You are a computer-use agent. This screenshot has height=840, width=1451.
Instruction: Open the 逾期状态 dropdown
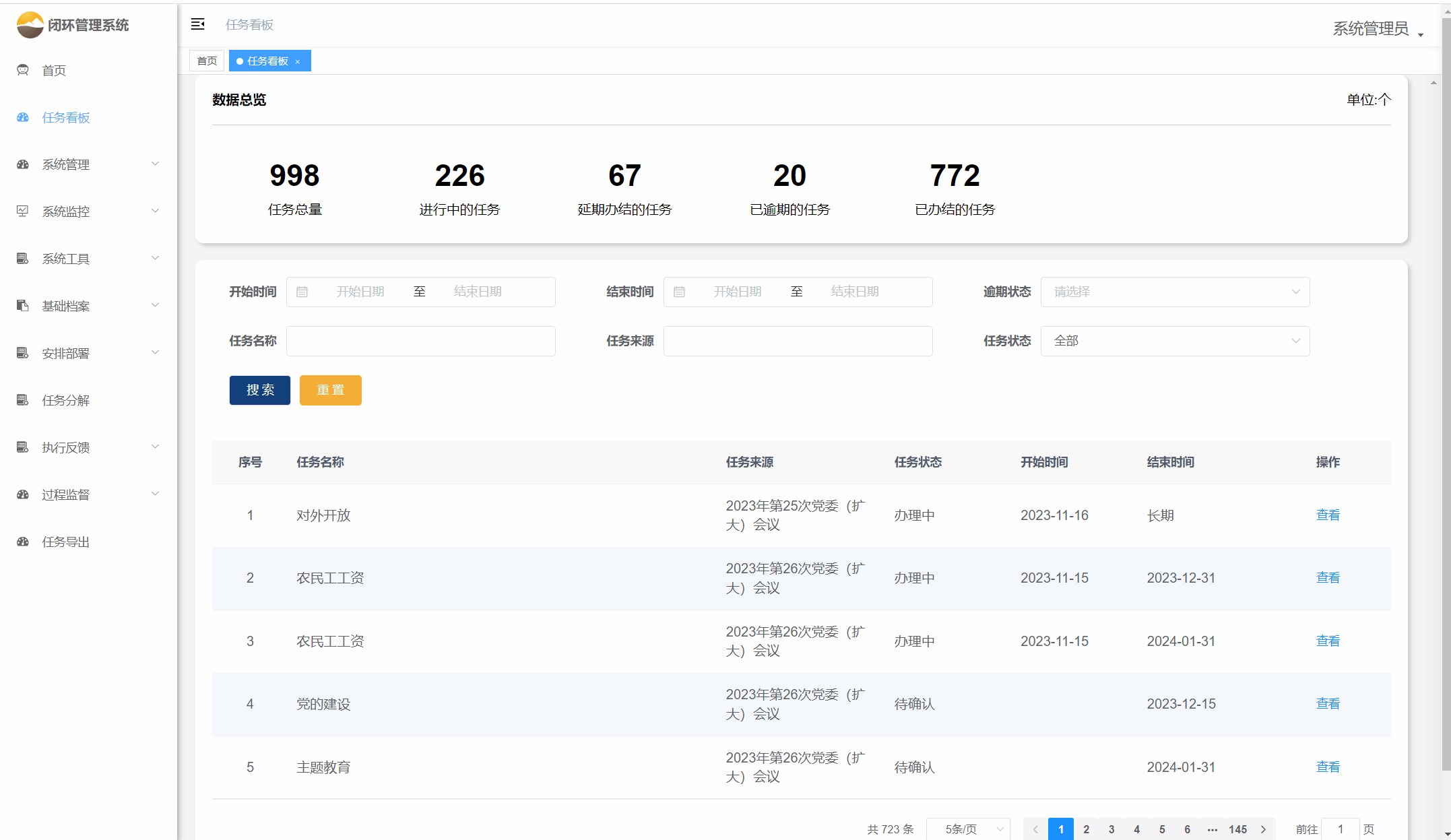click(x=1175, y=292)
